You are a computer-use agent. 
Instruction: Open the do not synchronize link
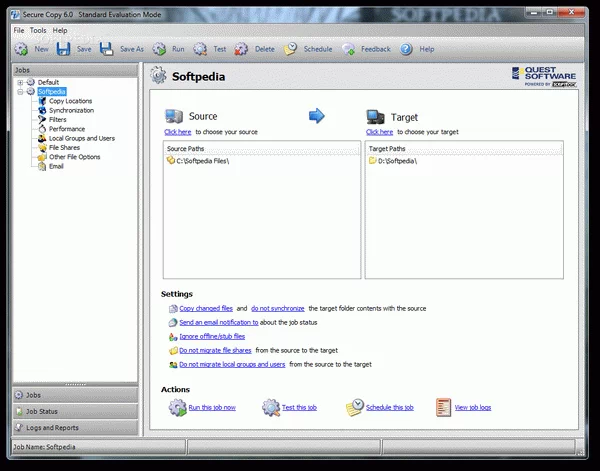coord(278,308)
